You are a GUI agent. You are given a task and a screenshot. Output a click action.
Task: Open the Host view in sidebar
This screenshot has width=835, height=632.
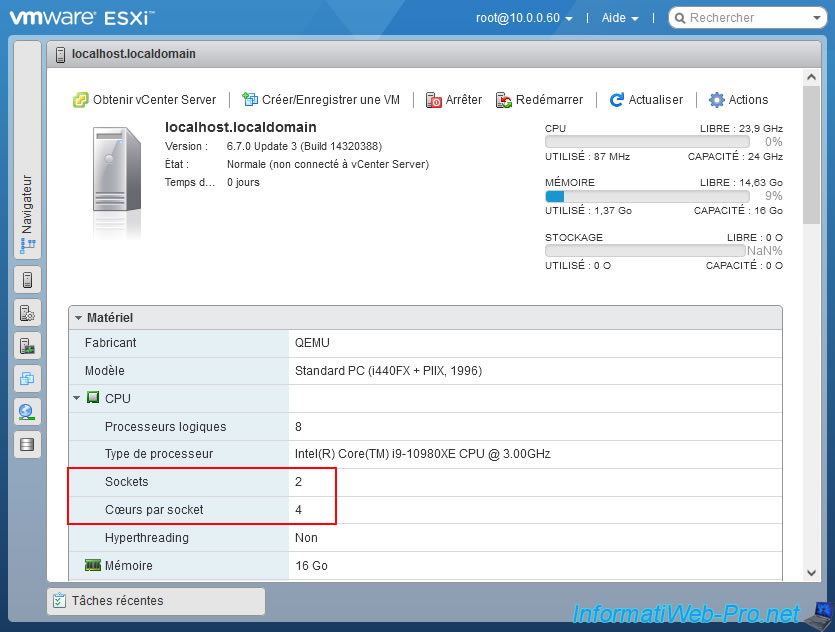[27, 280]
